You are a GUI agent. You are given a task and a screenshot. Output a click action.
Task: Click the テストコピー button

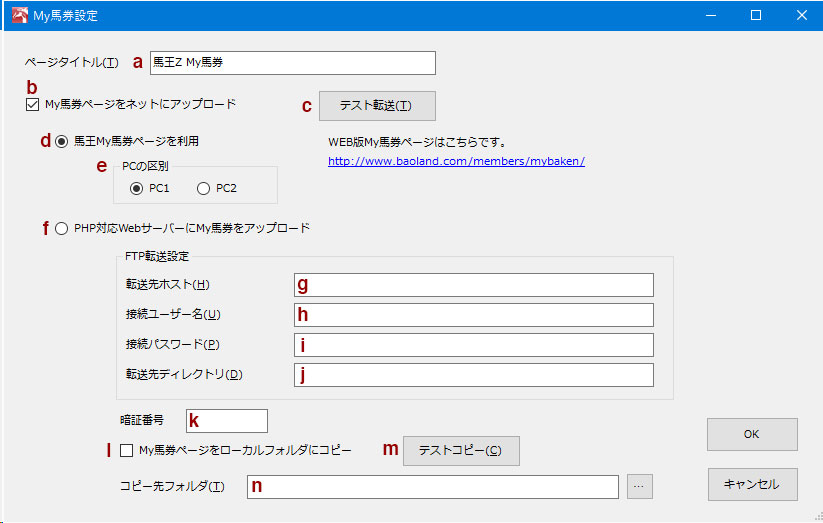(461, 451)
